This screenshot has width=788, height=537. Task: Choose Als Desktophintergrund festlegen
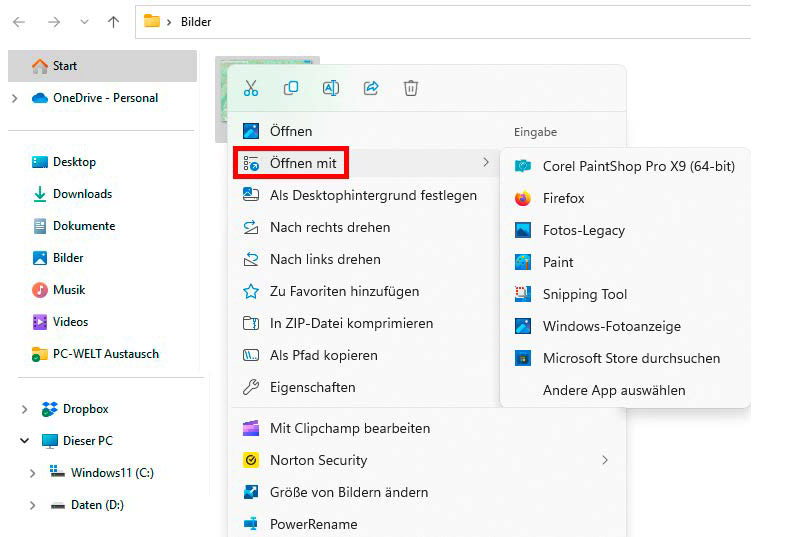coord(364,195)
